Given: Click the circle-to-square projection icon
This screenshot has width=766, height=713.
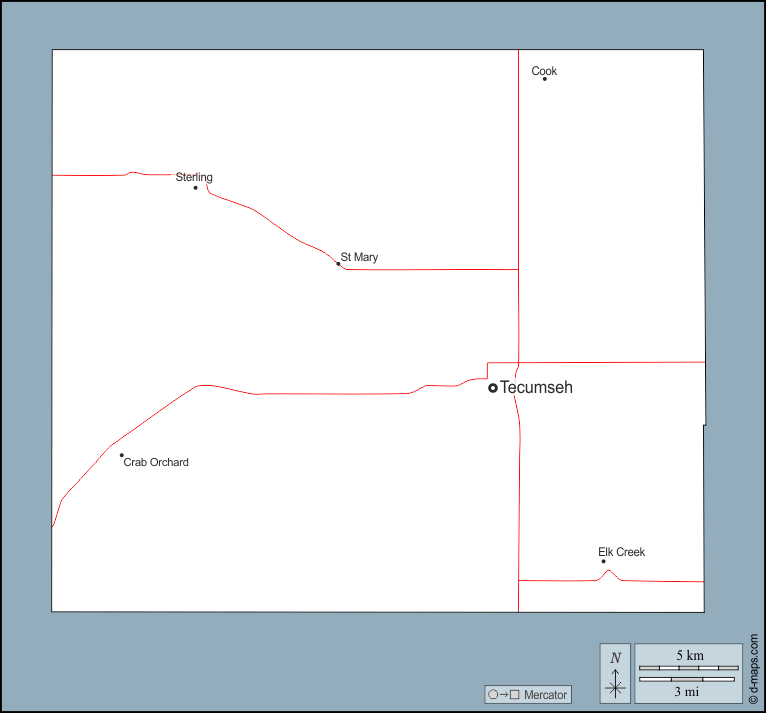Looking at the screenshot, I should coord(503,695).
